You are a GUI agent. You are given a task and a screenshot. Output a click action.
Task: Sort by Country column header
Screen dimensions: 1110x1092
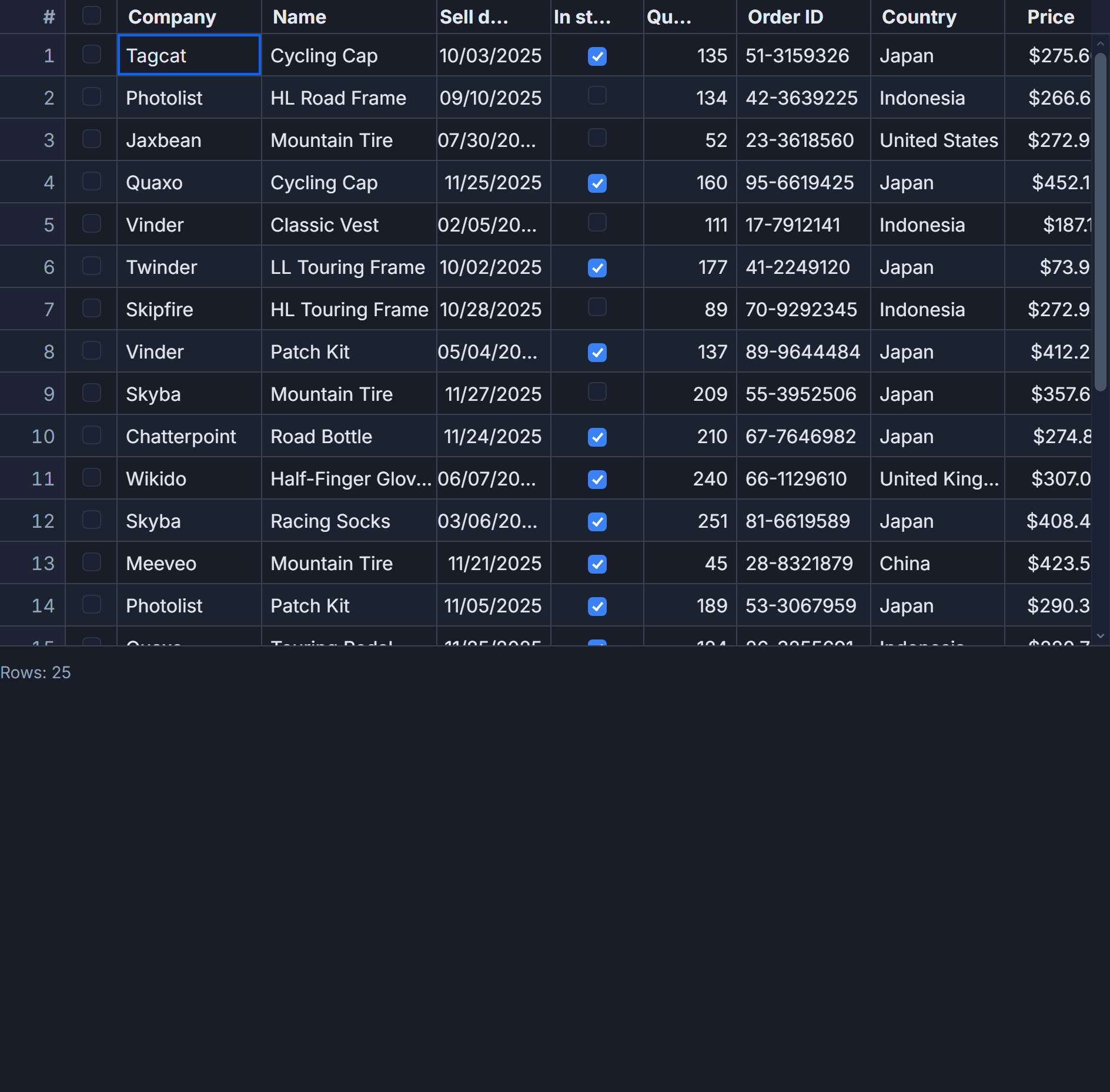938,17
